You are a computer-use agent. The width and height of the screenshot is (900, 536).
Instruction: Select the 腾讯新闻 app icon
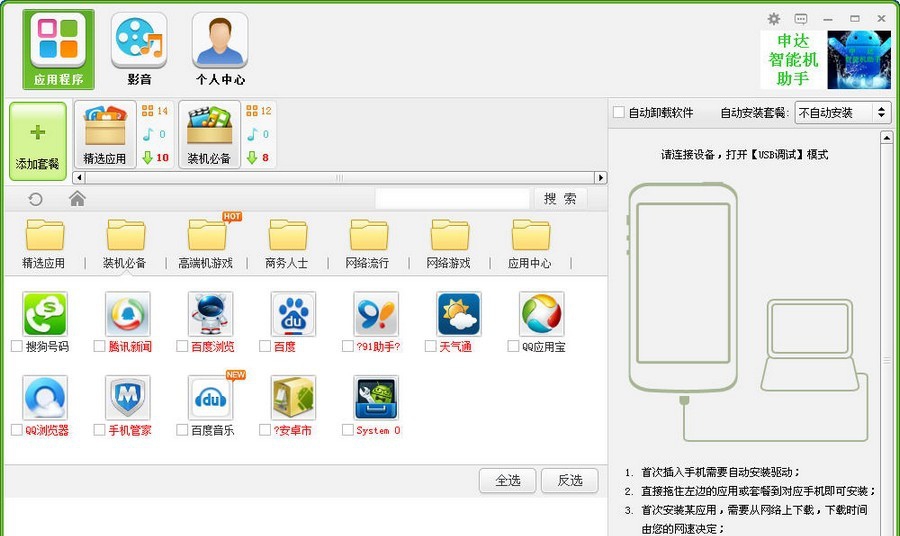click(x=128, y=314)
